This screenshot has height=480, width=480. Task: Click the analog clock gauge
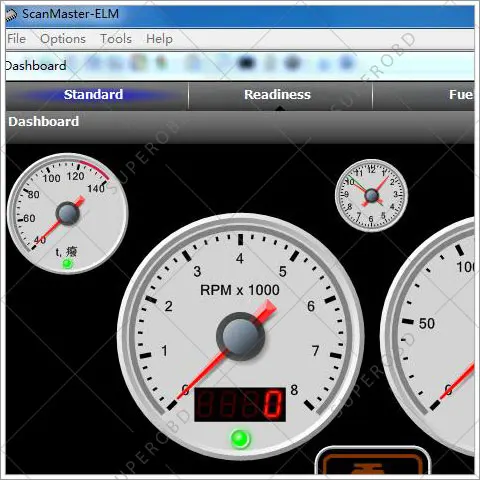(x=371, y=195)
